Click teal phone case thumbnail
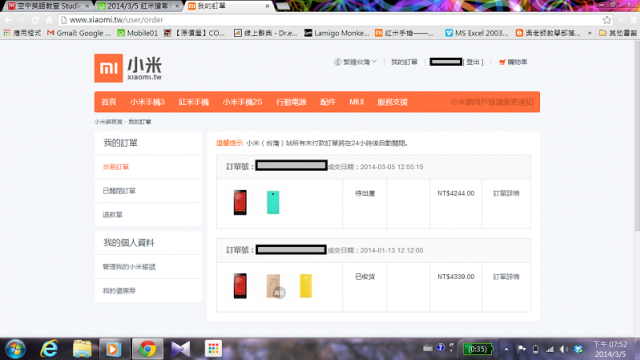640x360 pixels. (x=273, y=202)
